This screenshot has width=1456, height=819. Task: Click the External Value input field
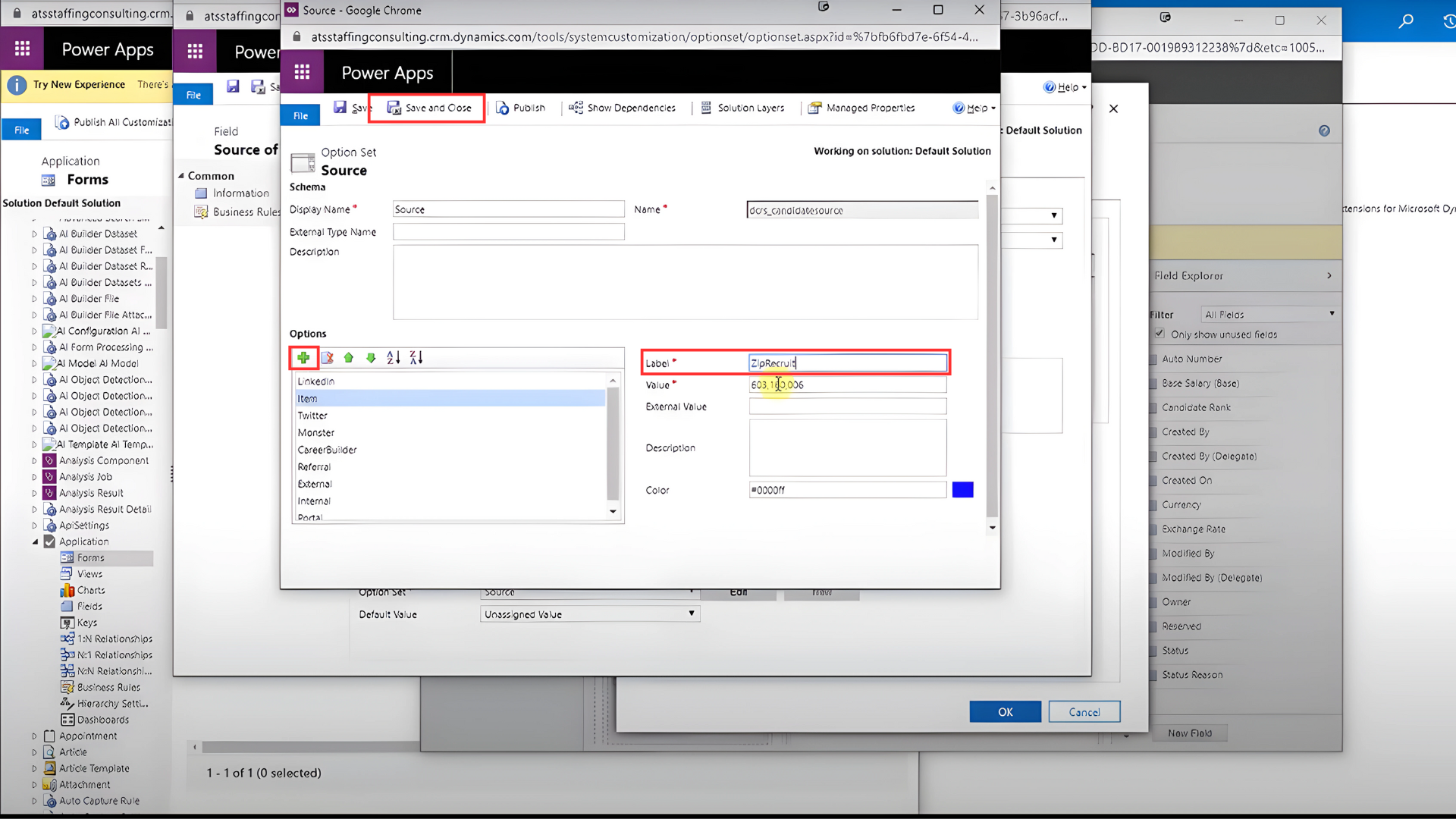(x=848, y=406)
